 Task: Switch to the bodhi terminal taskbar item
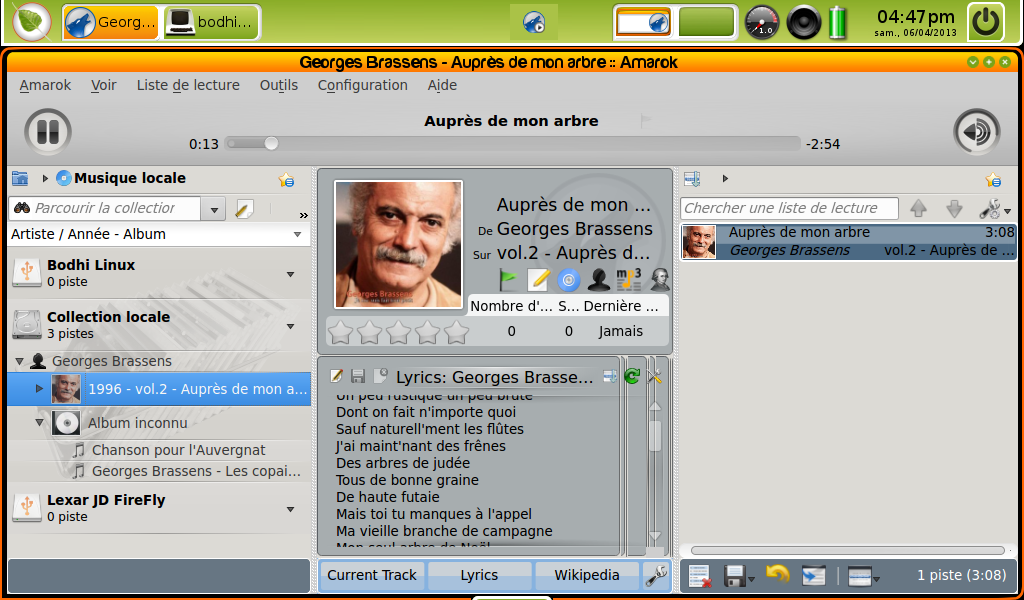coord(210,23)
